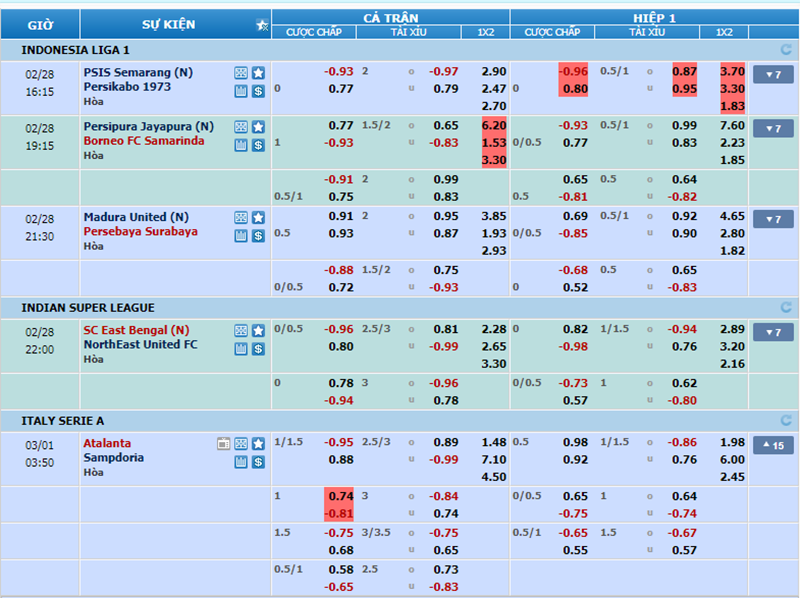Refresh Italy Serie A odds
800x598 pixels.
coord(785,421)
